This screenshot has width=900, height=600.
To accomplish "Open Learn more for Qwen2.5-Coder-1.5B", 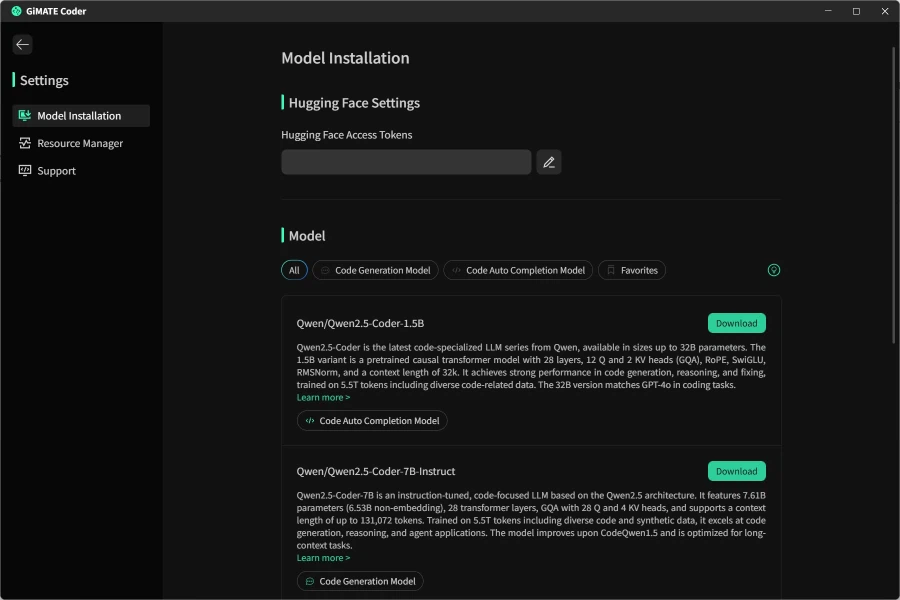I will coord(323,397).
